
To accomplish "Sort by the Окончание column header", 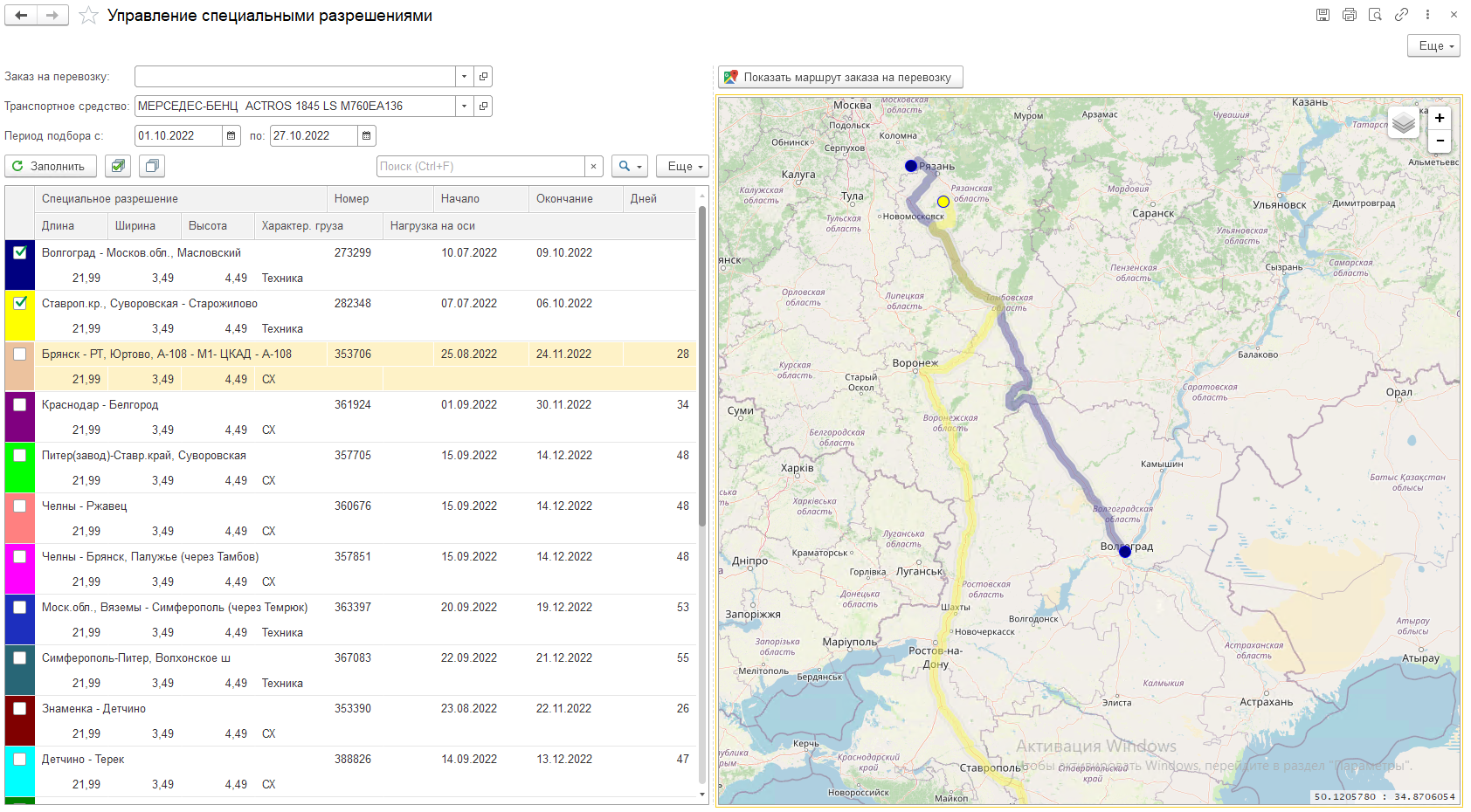I will point(564,199).
